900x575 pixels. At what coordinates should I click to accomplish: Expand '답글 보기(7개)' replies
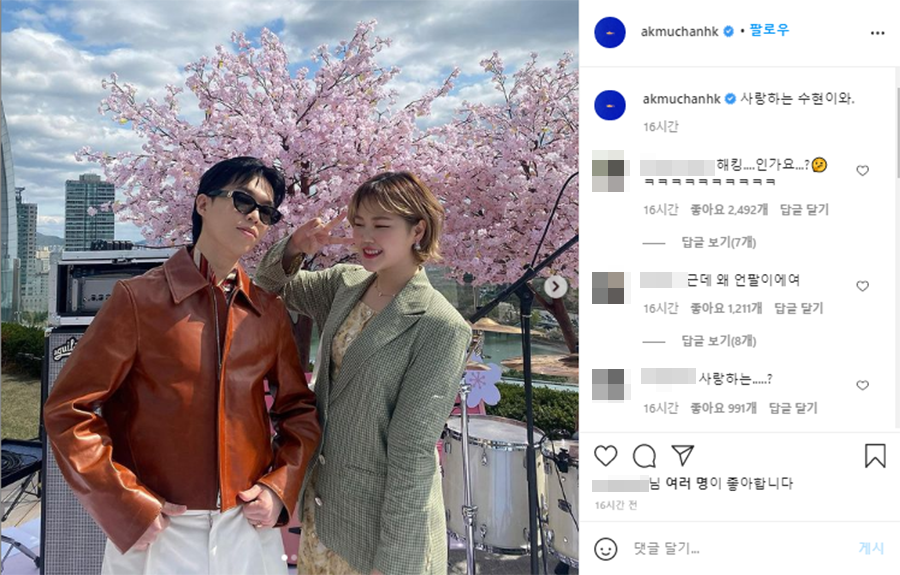(x=718, y=242)
